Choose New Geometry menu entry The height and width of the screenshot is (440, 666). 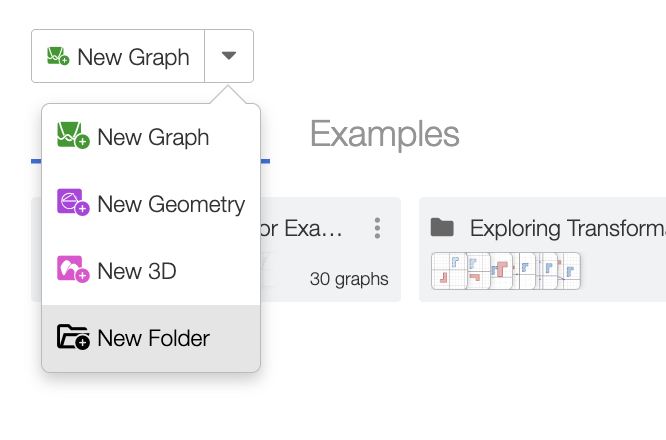pos(170,204)
